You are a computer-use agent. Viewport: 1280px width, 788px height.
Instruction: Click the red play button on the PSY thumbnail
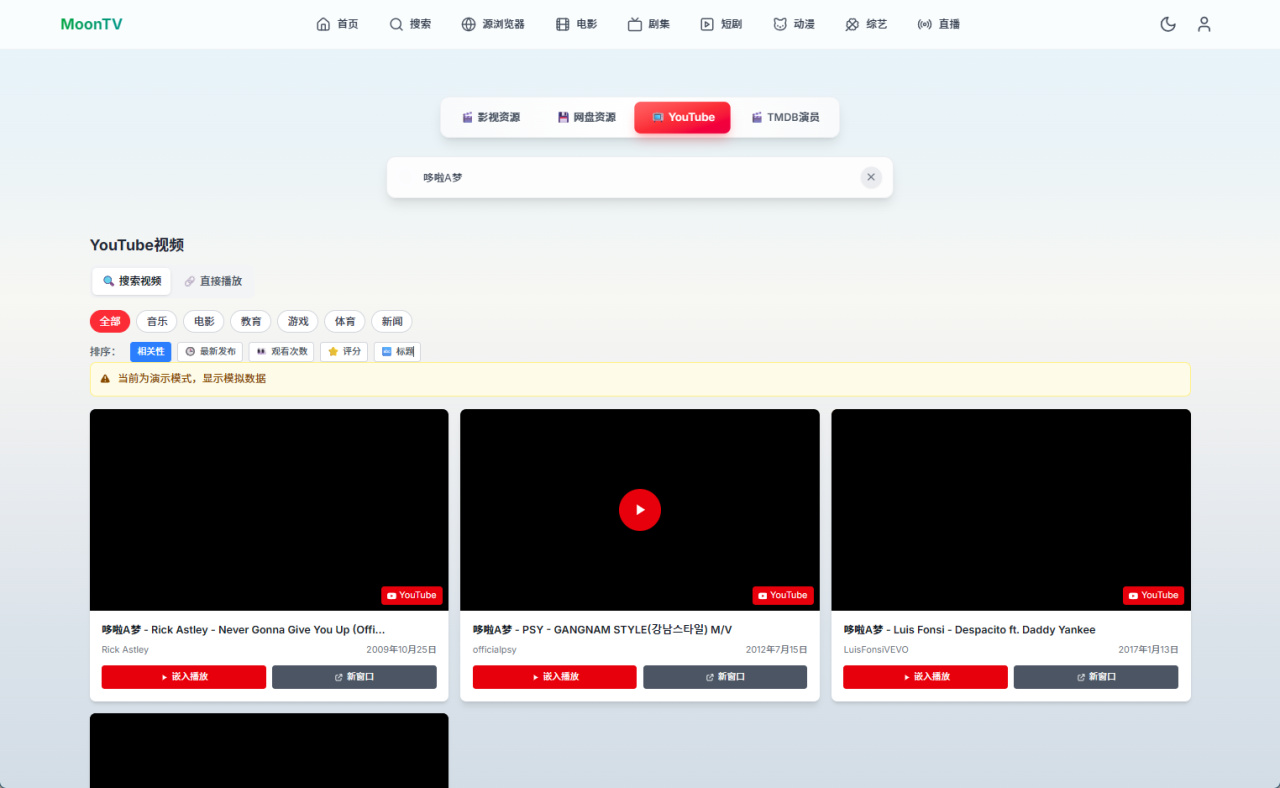pos(640,510)
